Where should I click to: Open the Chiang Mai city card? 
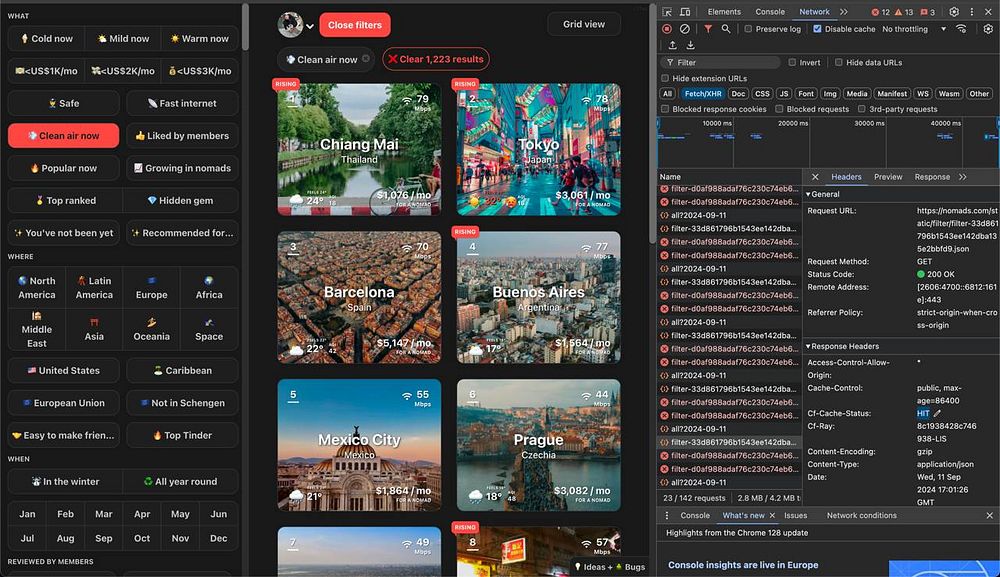click(x=359, y=148)
